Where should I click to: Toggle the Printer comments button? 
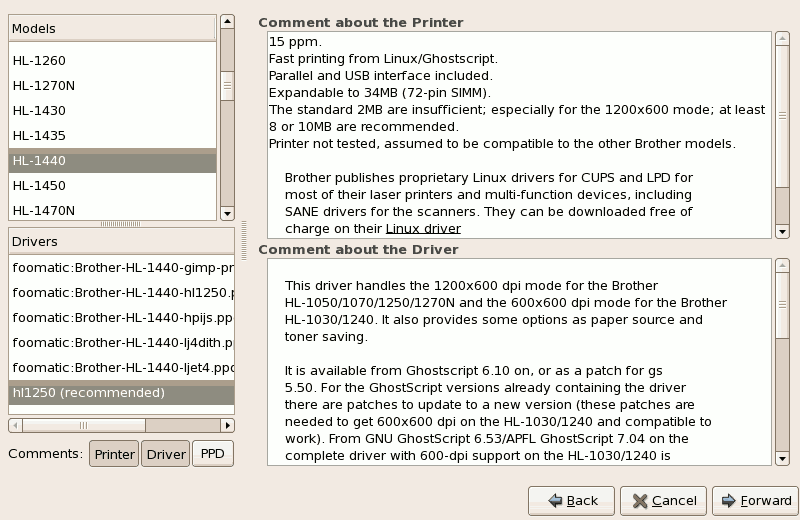coord(114,454)
